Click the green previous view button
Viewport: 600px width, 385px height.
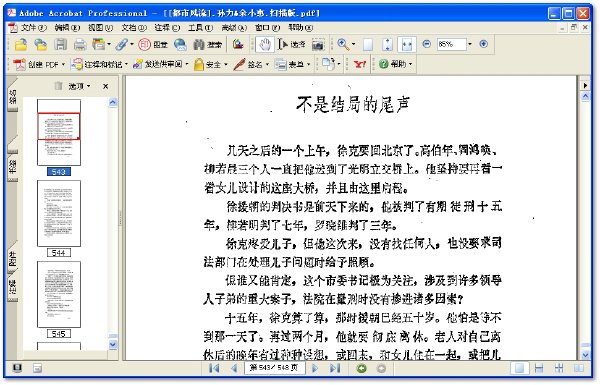361,368
